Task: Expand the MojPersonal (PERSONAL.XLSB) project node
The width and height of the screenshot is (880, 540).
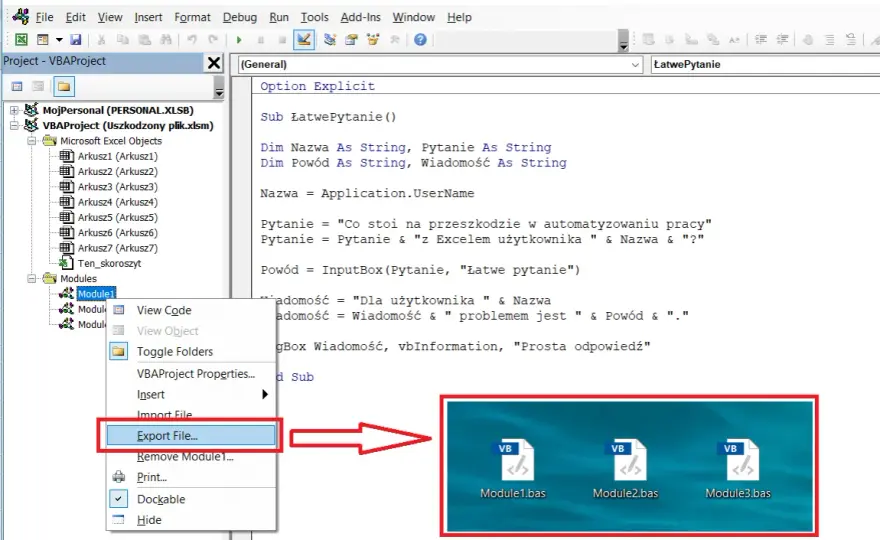Action: click(14, 111)
